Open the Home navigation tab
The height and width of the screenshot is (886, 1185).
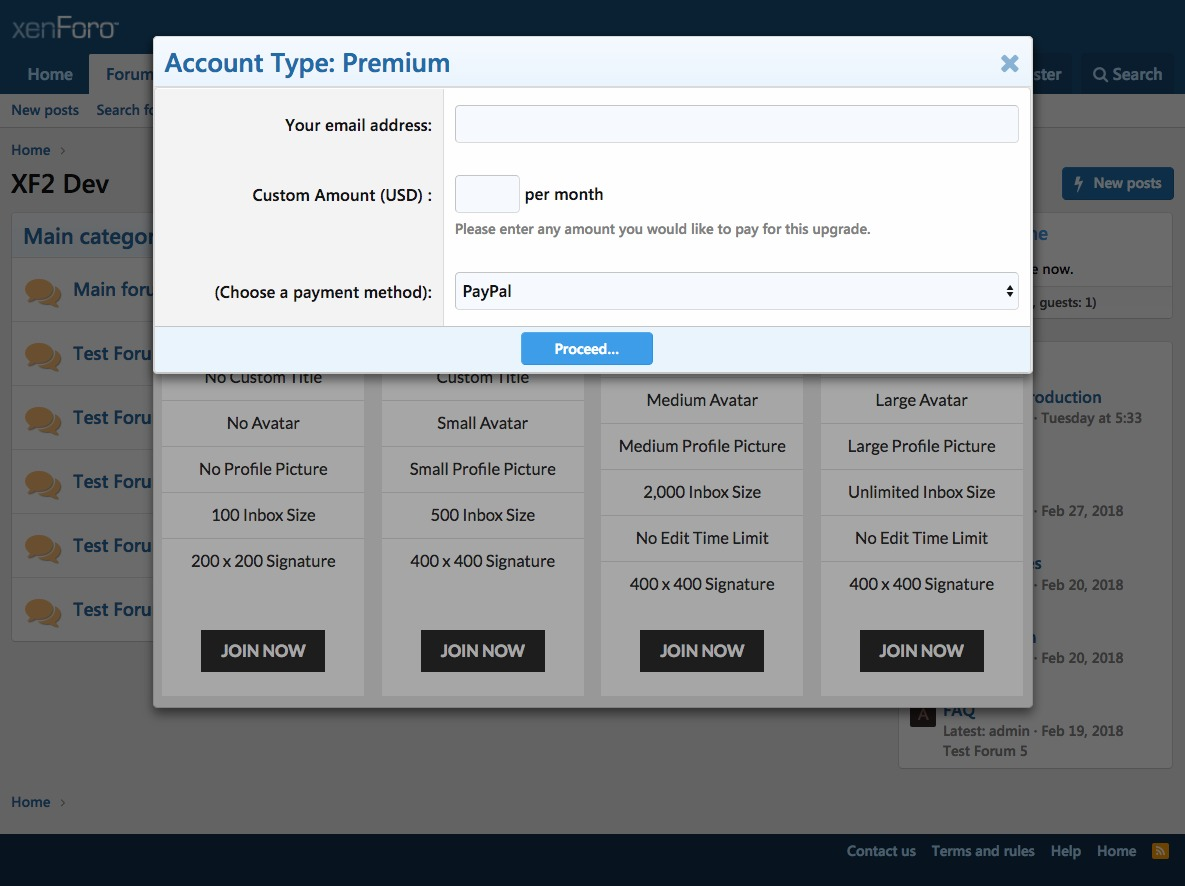coord(50,75)
